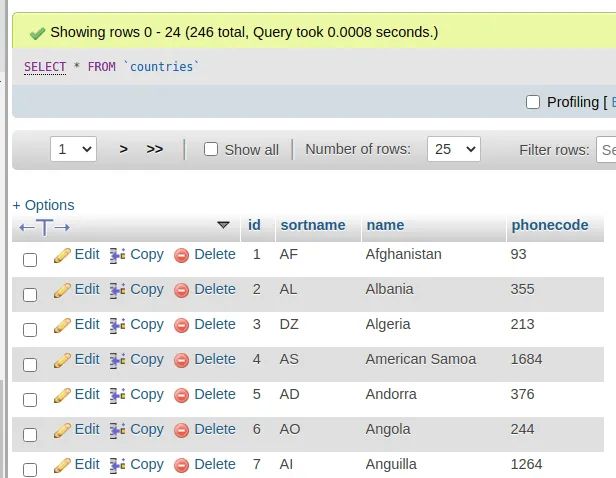Click the name cell 'American Samoa'

(x=421, y=359)
